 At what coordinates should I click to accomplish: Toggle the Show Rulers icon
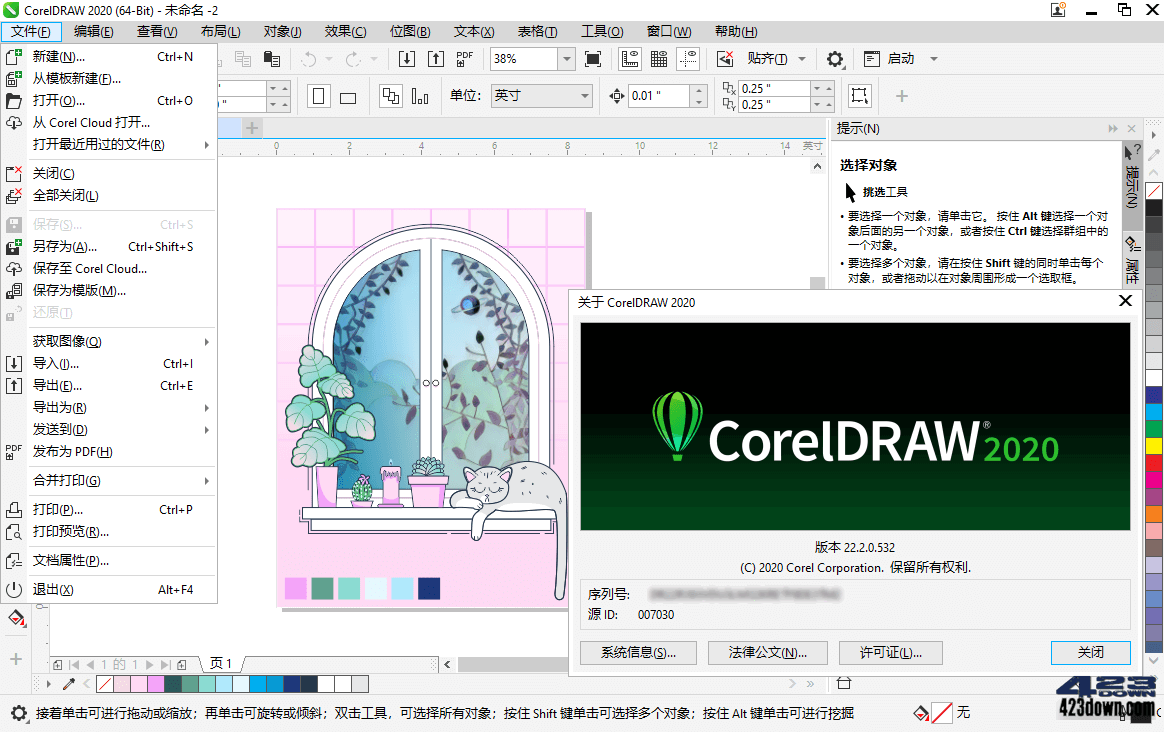(x=630, y=59)
